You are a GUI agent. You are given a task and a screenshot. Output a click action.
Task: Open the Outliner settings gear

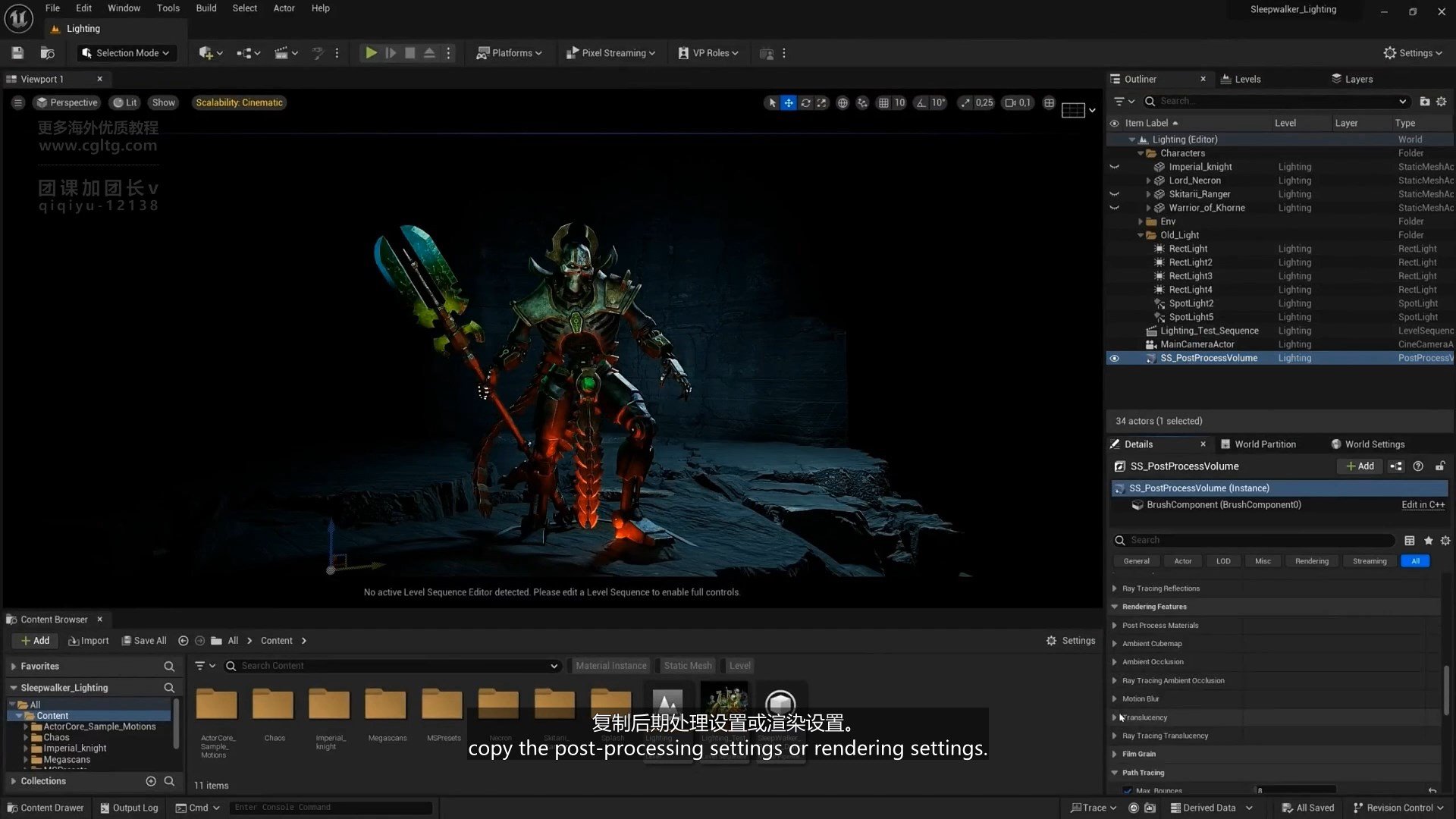click(1442, 101)
